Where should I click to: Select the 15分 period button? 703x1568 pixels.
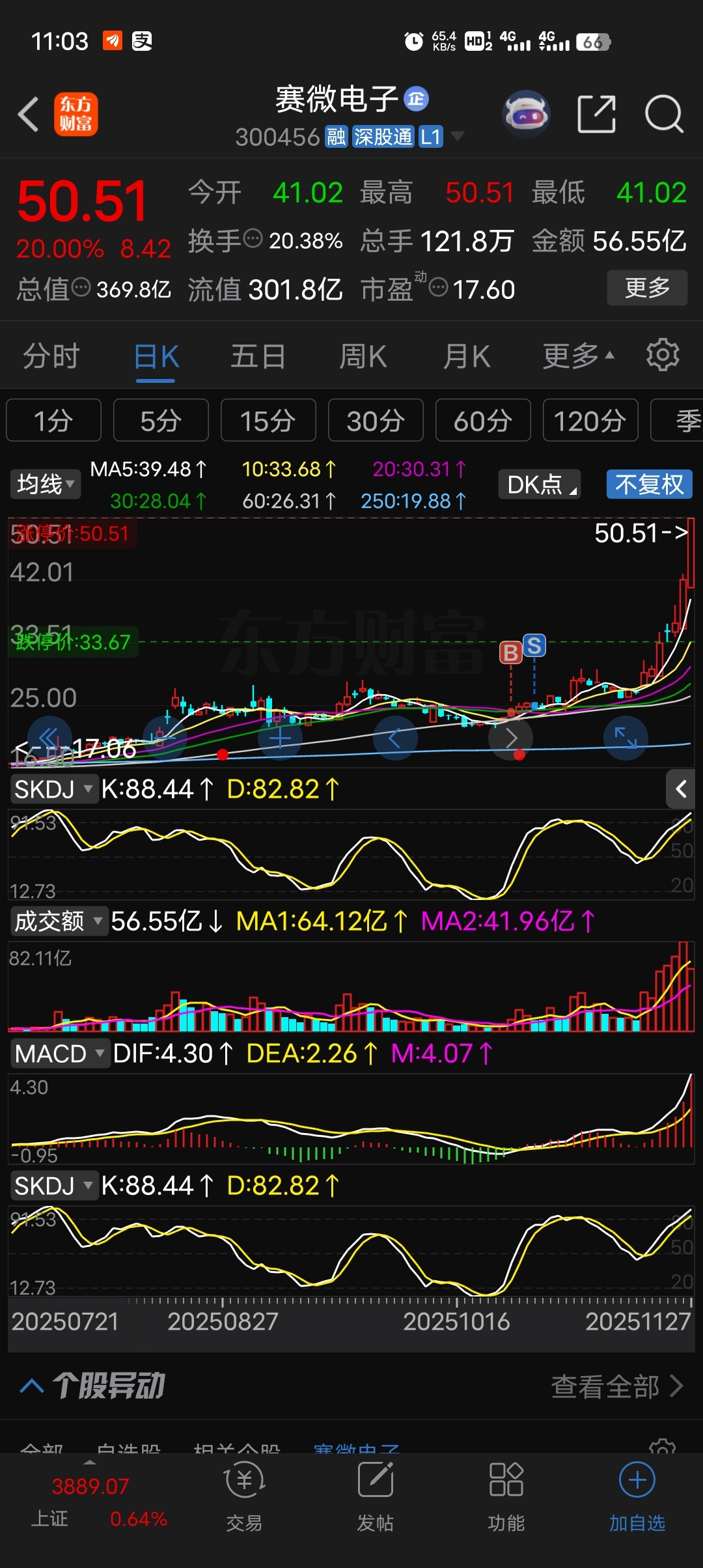[x=268, y=420]
